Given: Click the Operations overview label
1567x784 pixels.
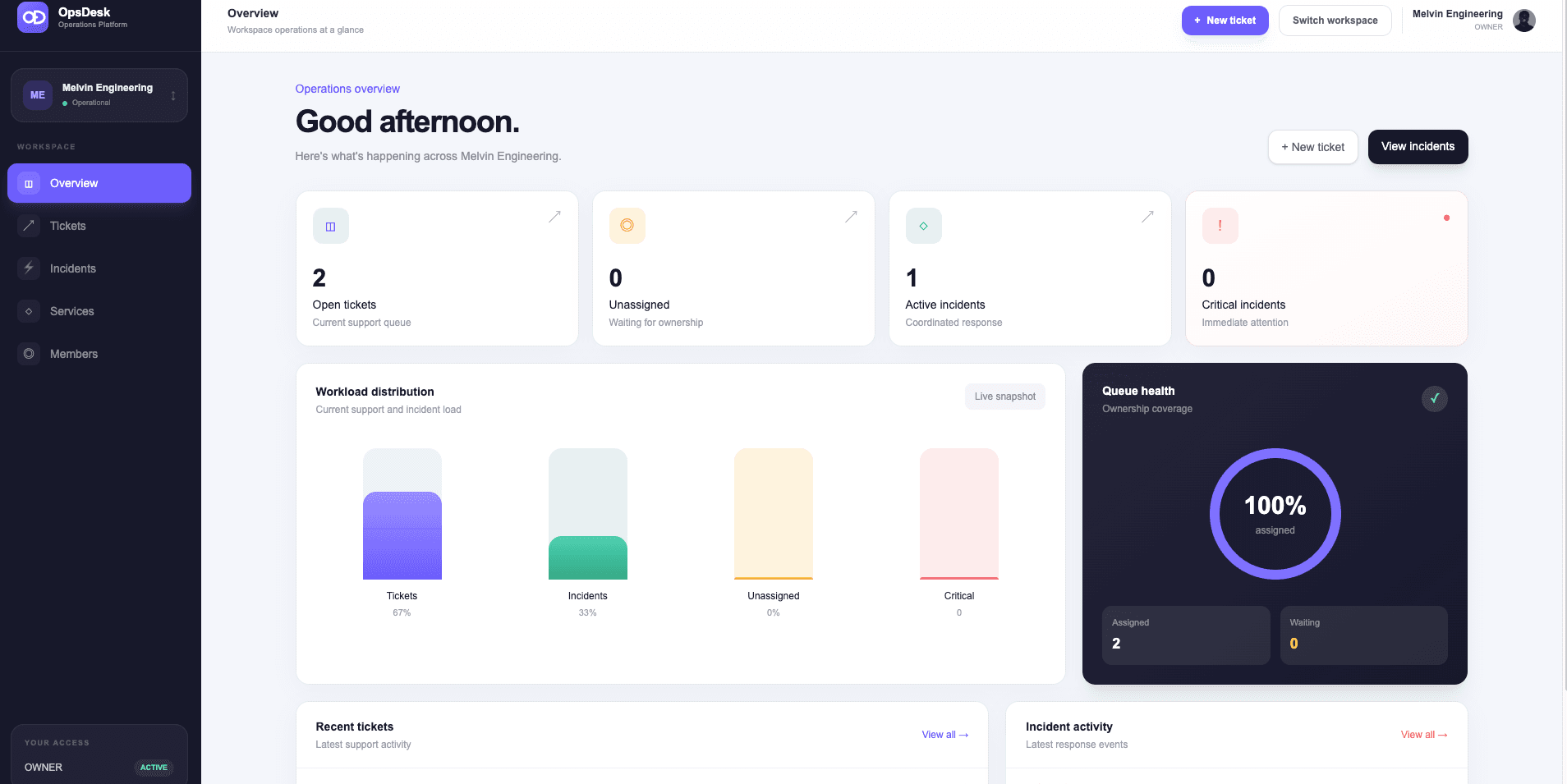Looking at the screenshot, I should pyautogui.click(x=347, y=89).
